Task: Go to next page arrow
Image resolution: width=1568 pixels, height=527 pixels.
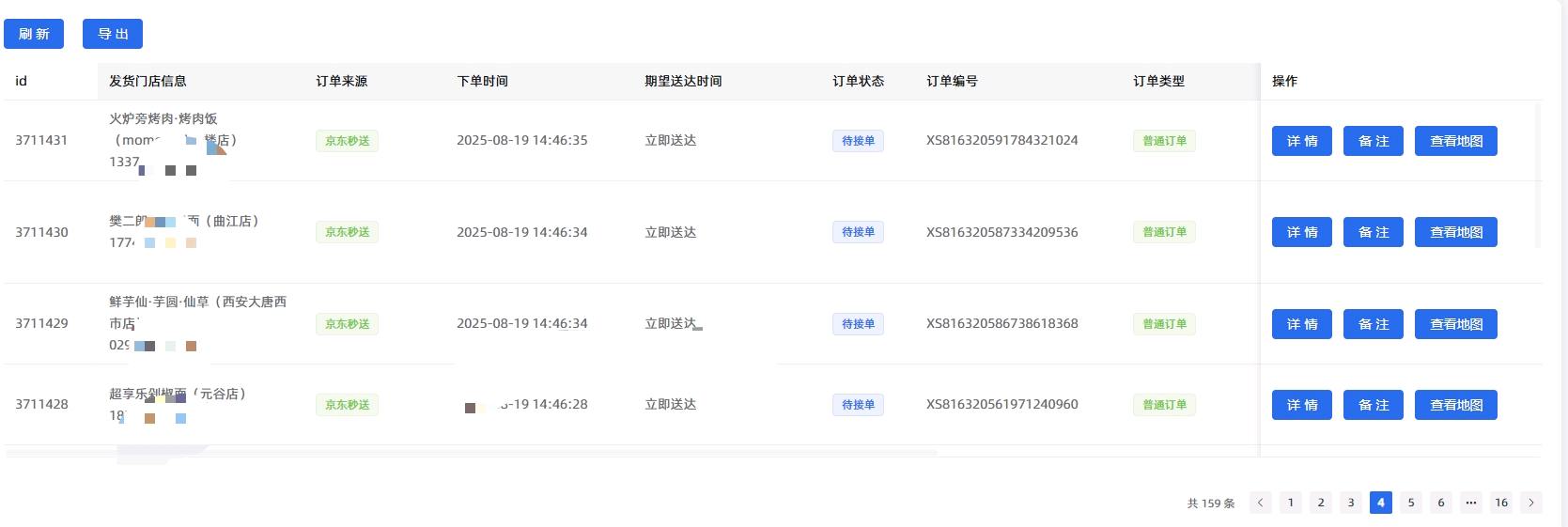Action: click(x=1531, y=503)
